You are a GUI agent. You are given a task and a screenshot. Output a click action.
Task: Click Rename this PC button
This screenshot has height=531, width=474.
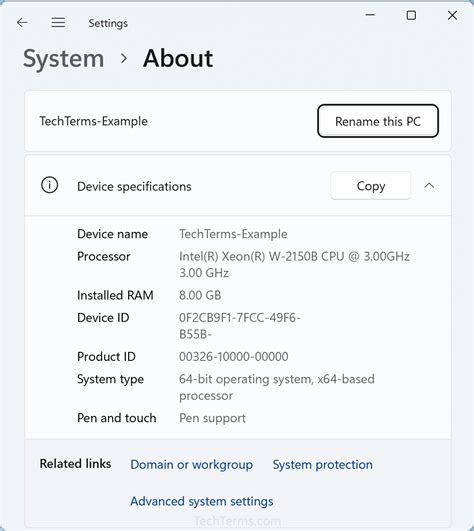(x=378, y=121)
